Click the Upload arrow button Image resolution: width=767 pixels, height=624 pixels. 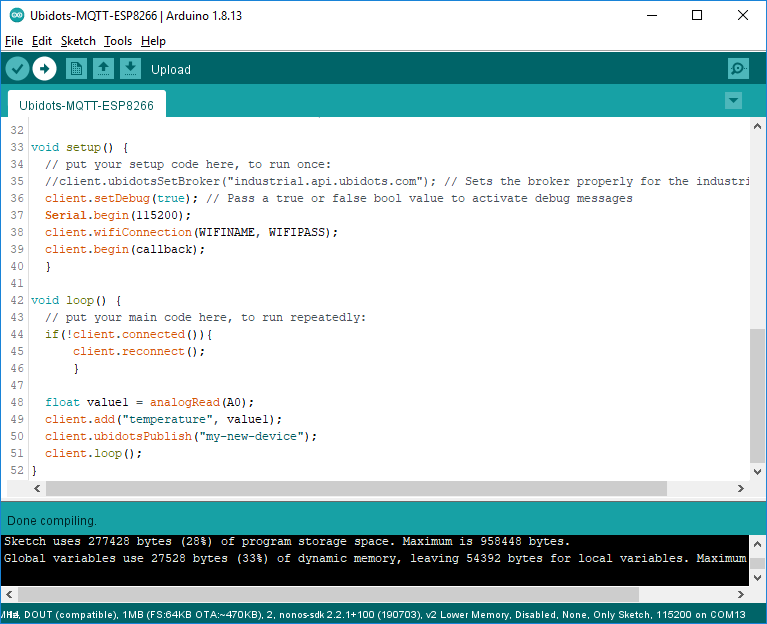click(x=45, y=69)
